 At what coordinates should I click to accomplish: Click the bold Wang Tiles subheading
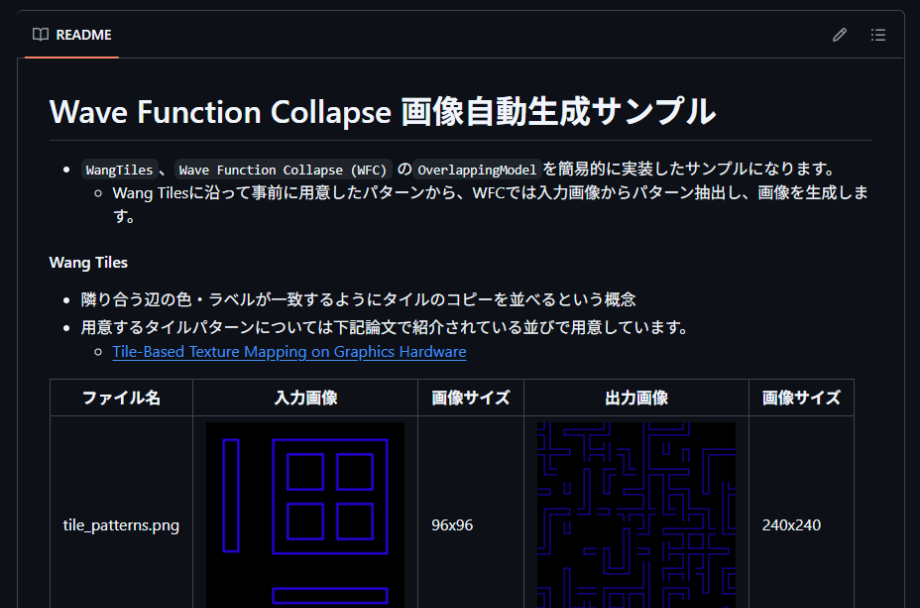coord(88,263)
